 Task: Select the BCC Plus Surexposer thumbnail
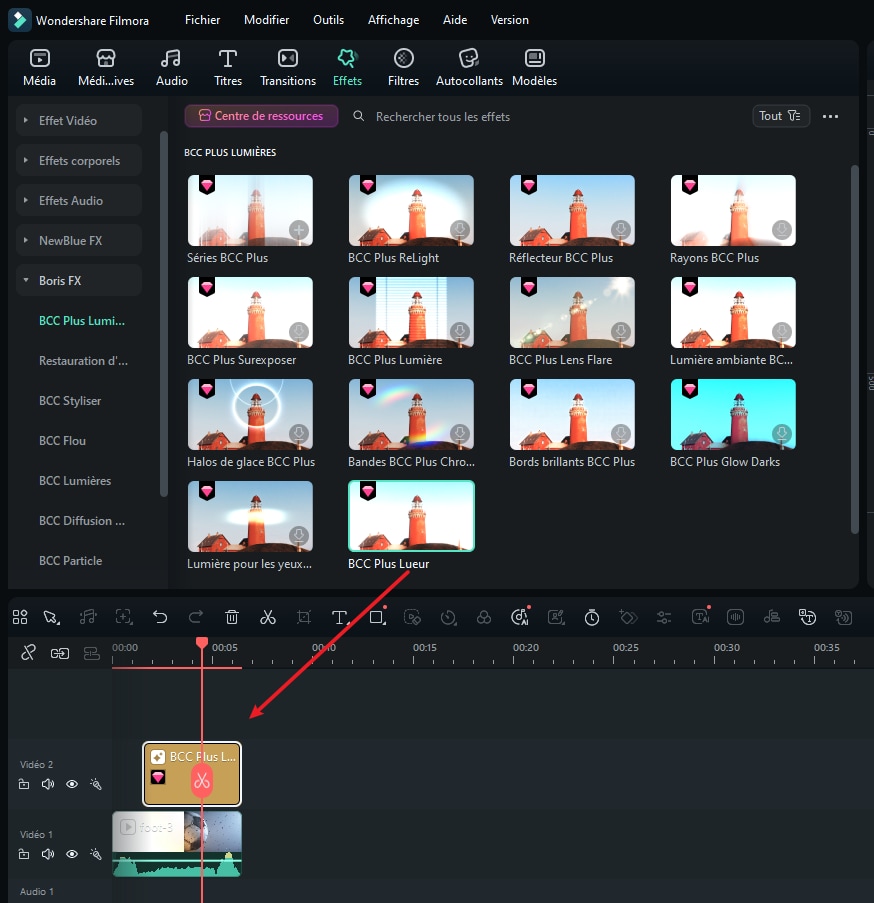250,312
